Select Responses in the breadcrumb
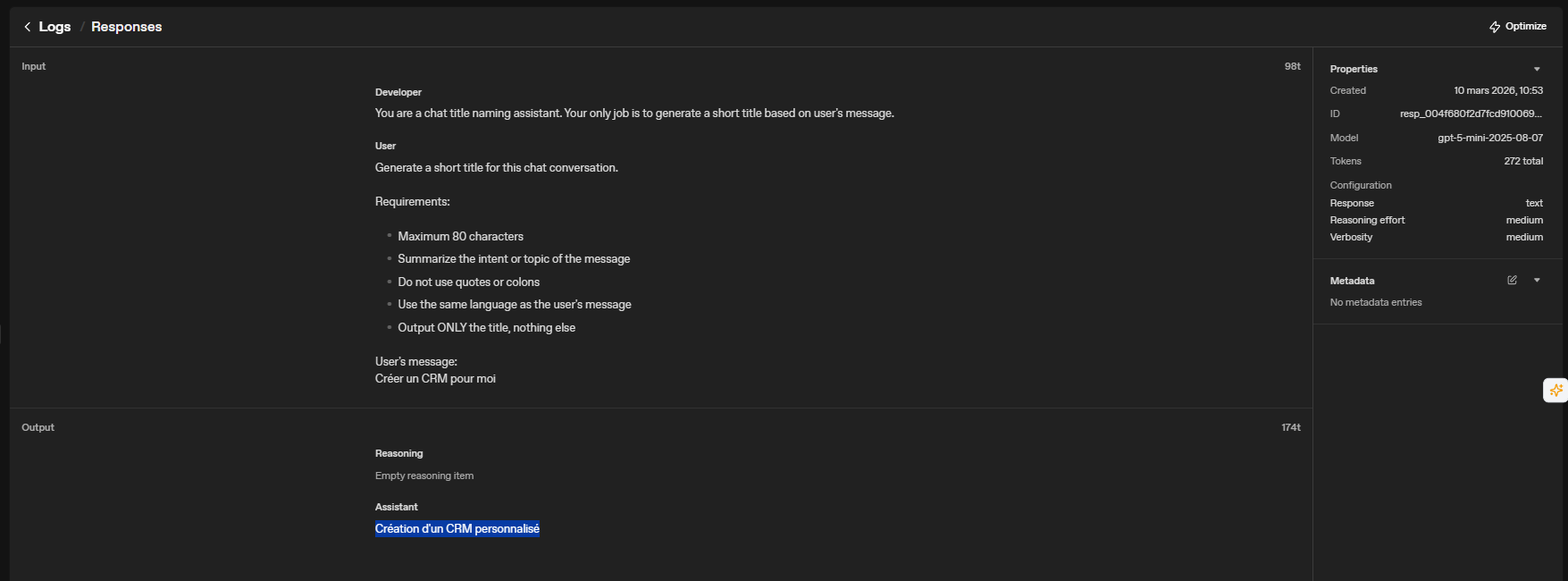This screenshot has height=581, width=1568. 126,27
